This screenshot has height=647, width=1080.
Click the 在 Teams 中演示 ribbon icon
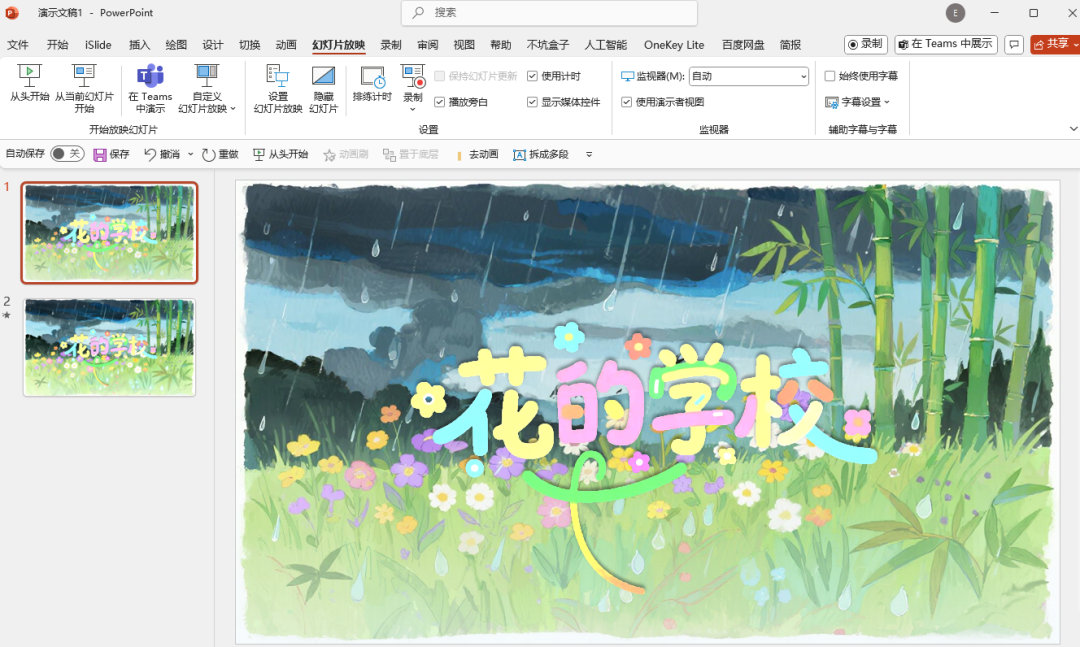click(150, 76)
